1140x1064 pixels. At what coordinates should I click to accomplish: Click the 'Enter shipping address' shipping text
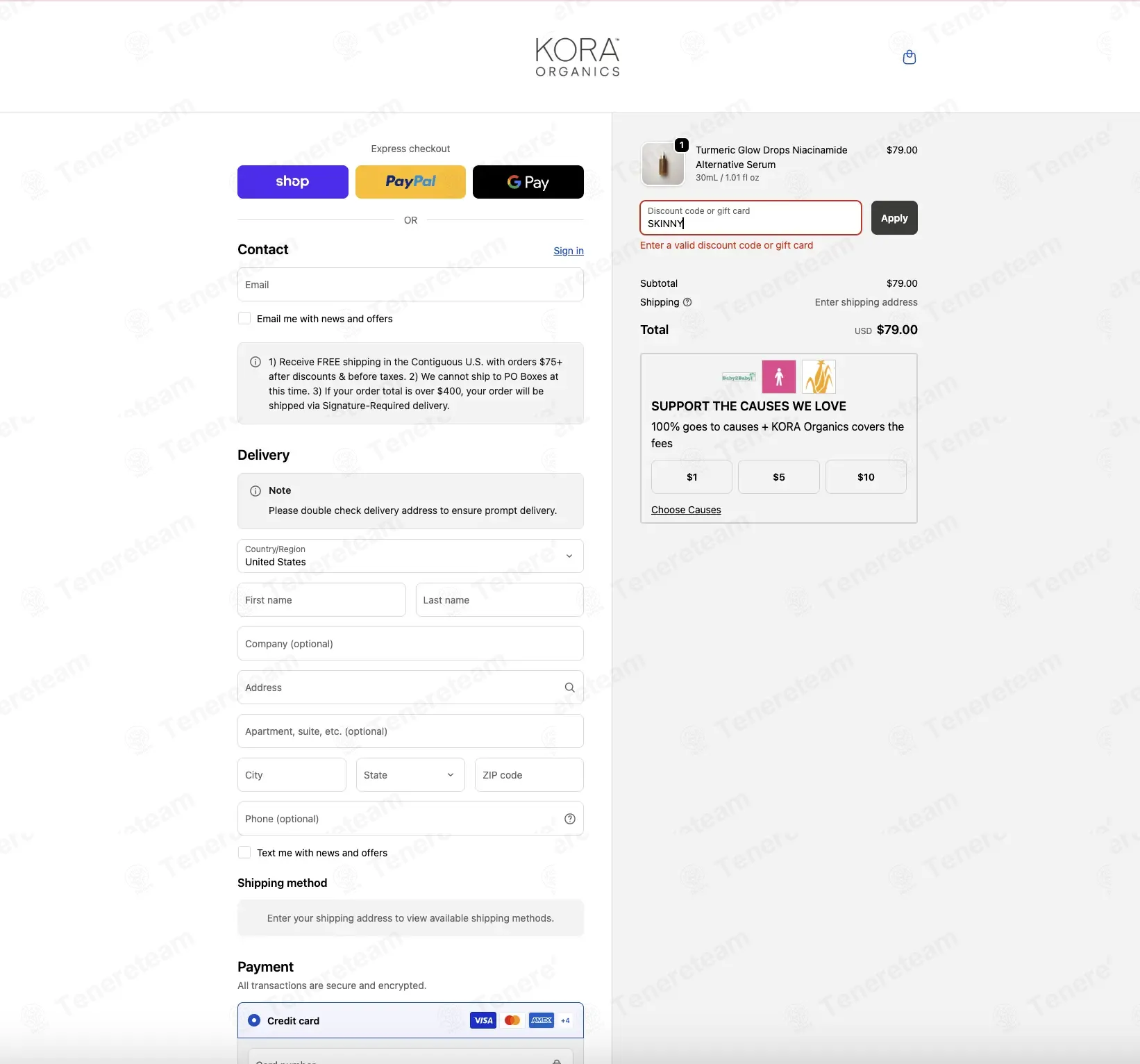[x=866, y=302]
